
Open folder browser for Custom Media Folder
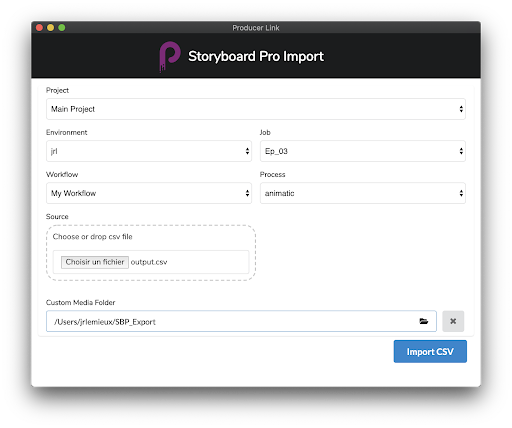(x=424, y=321)
